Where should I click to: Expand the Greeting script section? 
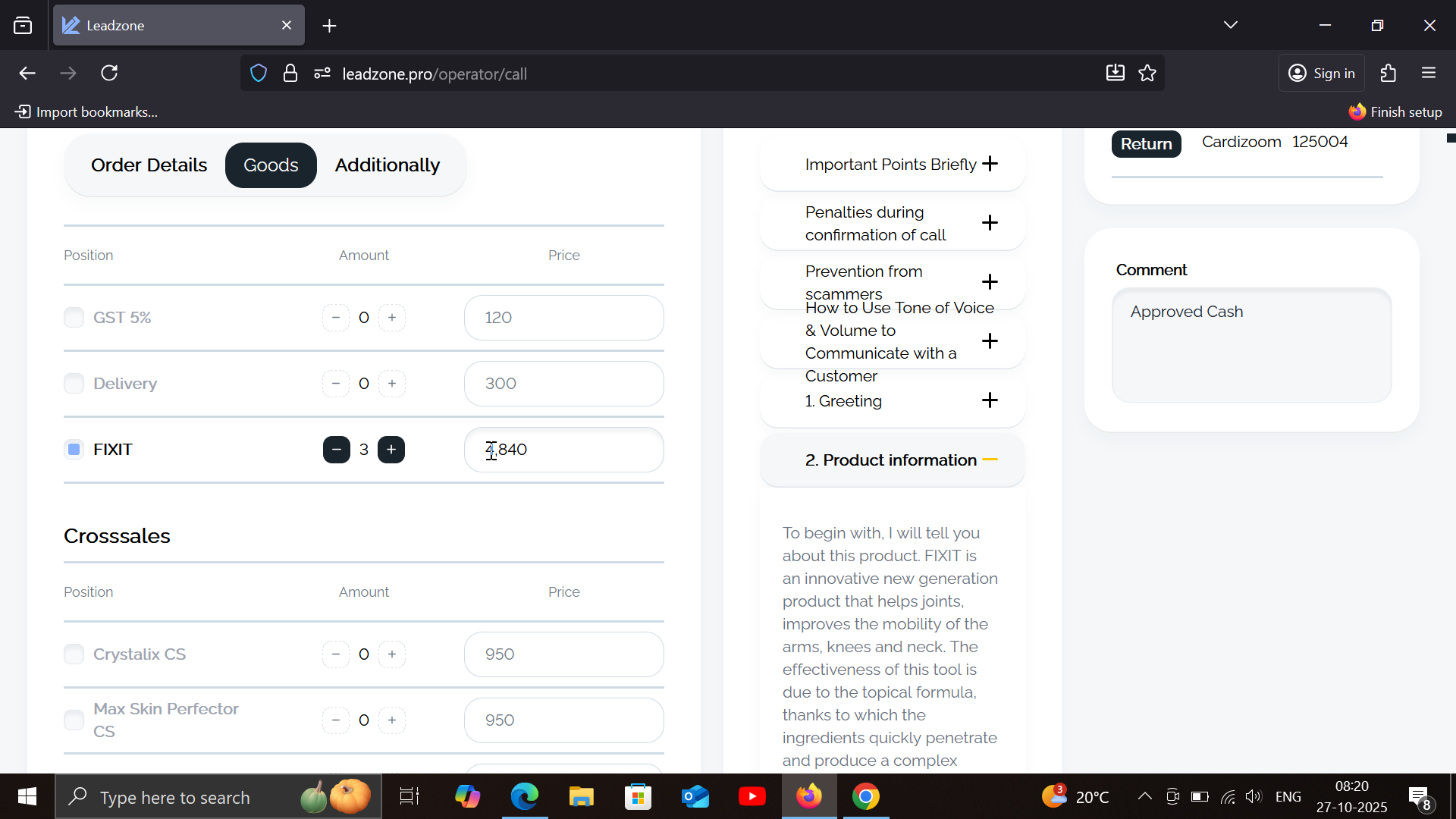(990, 400)
